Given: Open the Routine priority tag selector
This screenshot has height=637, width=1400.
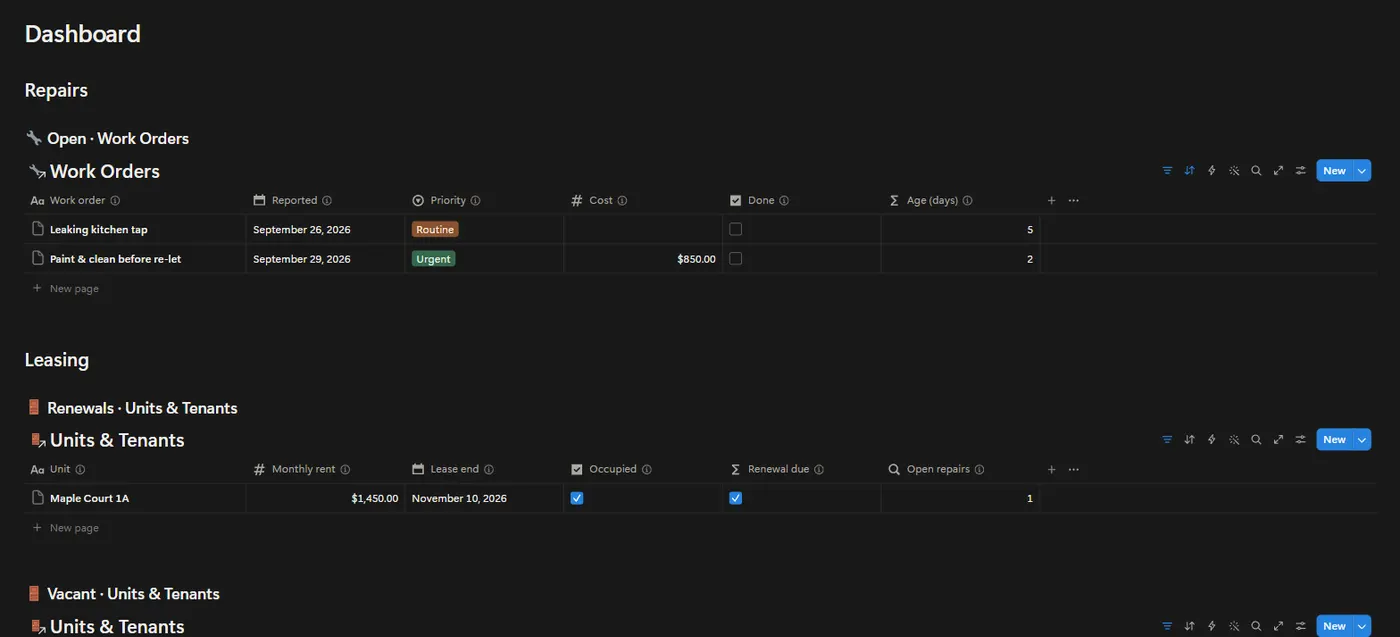Looking at the screenshot, I should [x=435, y=230].
